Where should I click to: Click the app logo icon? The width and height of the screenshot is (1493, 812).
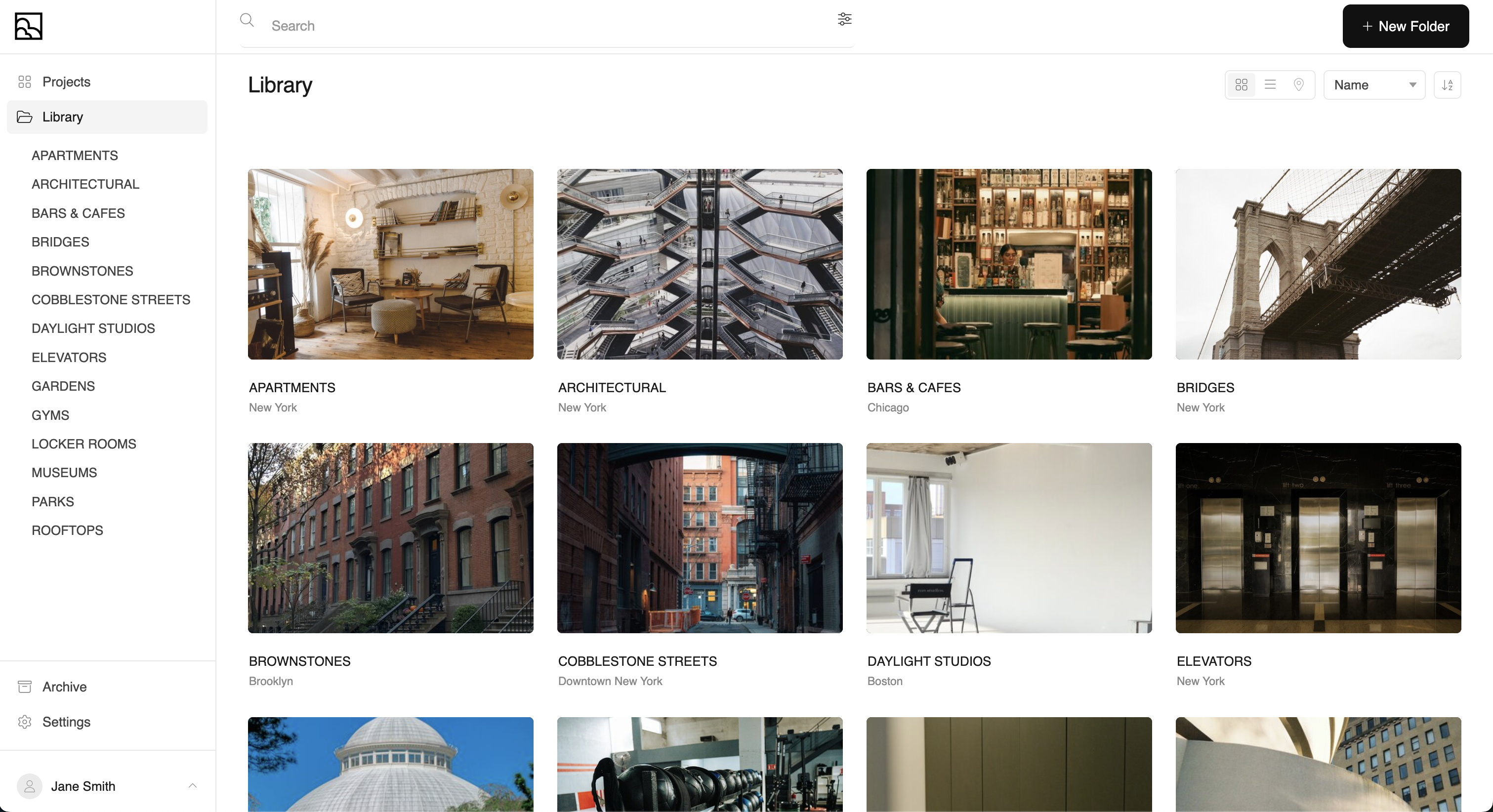tap(28, 26)
